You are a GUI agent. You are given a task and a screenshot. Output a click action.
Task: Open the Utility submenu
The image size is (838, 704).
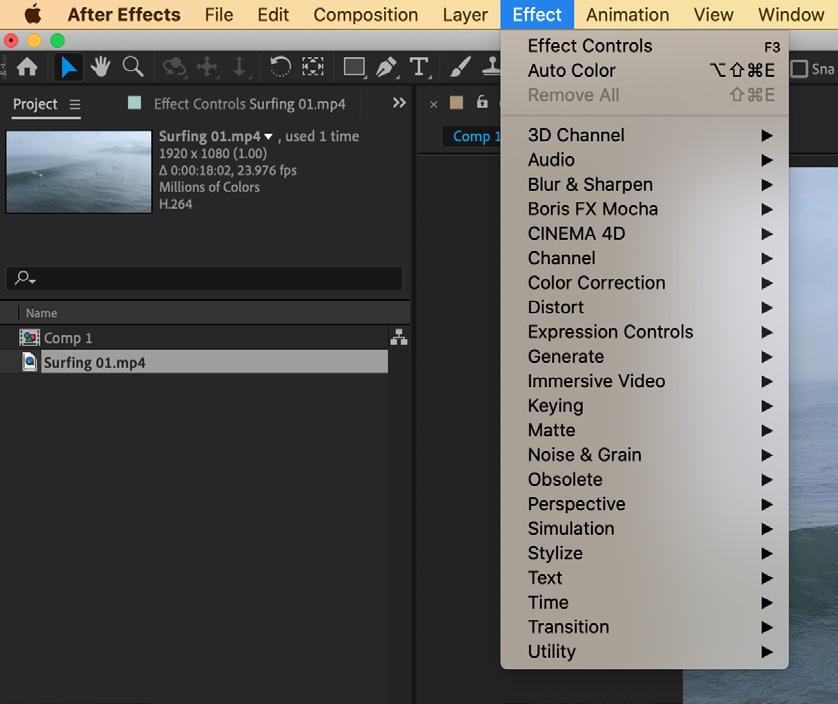pyautogui.click(x=645, y=652)
